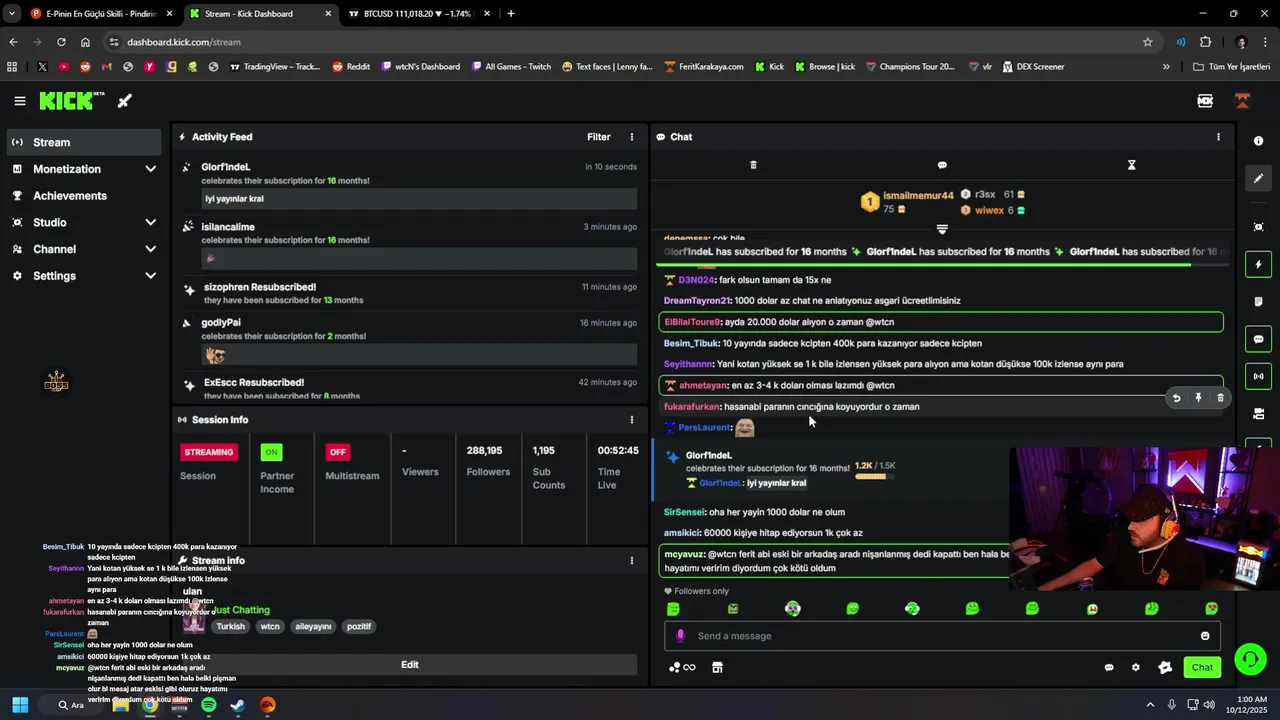Click the speech bubble icon under the Chat header
The image size is (1280, 720).
pos(942,165)
